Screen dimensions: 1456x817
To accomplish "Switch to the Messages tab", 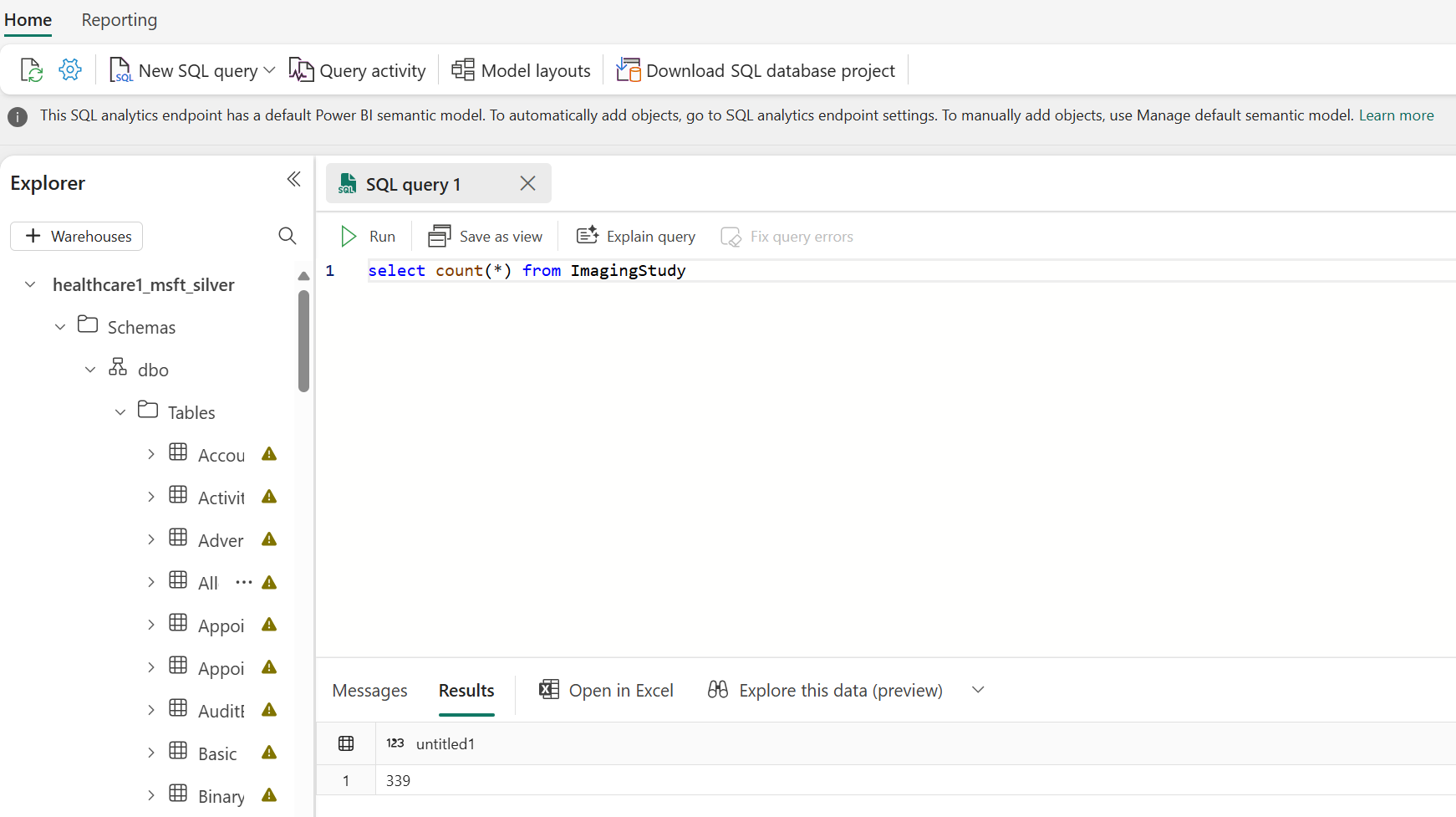I will point(369,691).
